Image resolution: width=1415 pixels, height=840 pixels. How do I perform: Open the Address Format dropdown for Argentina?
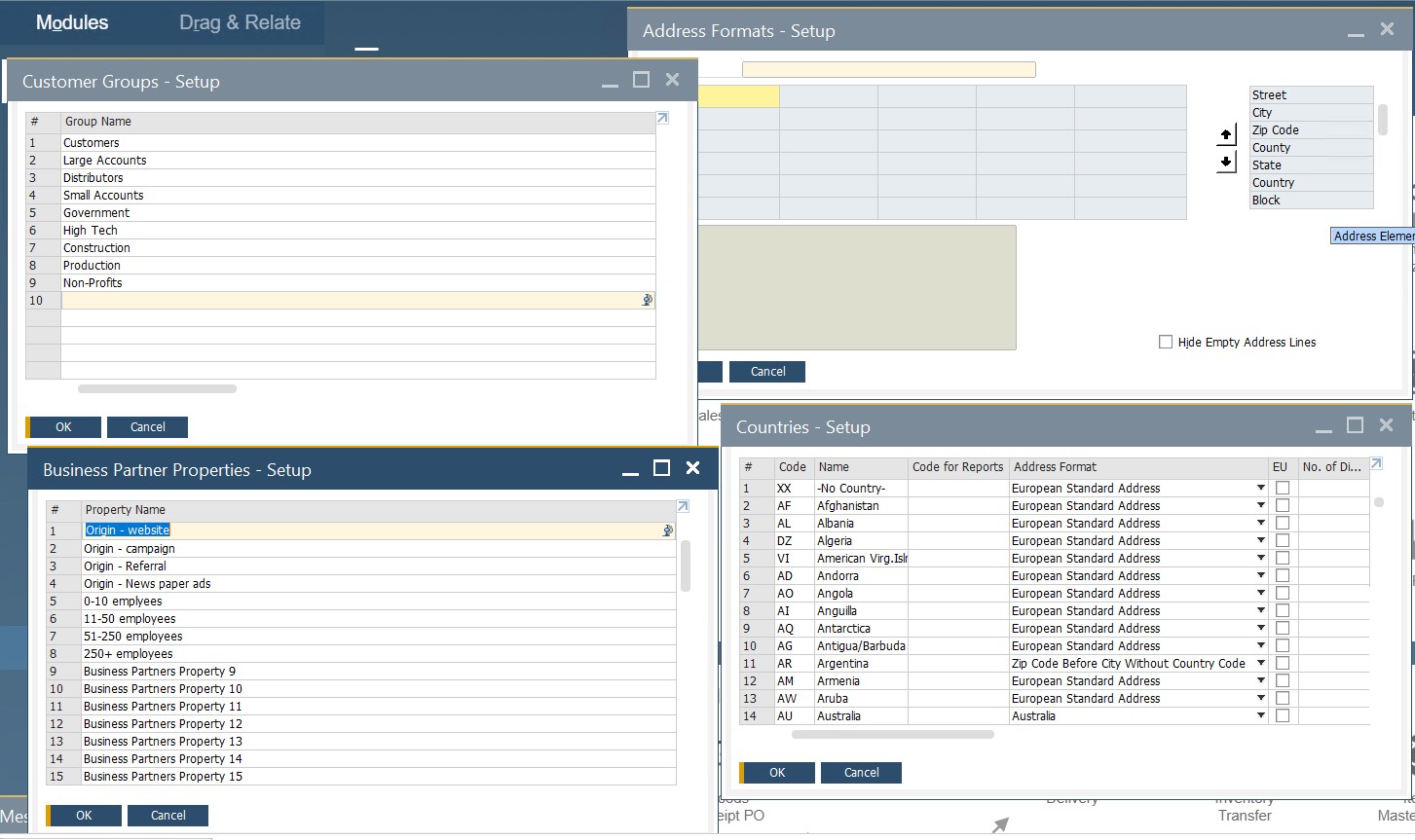point(1260,663)
